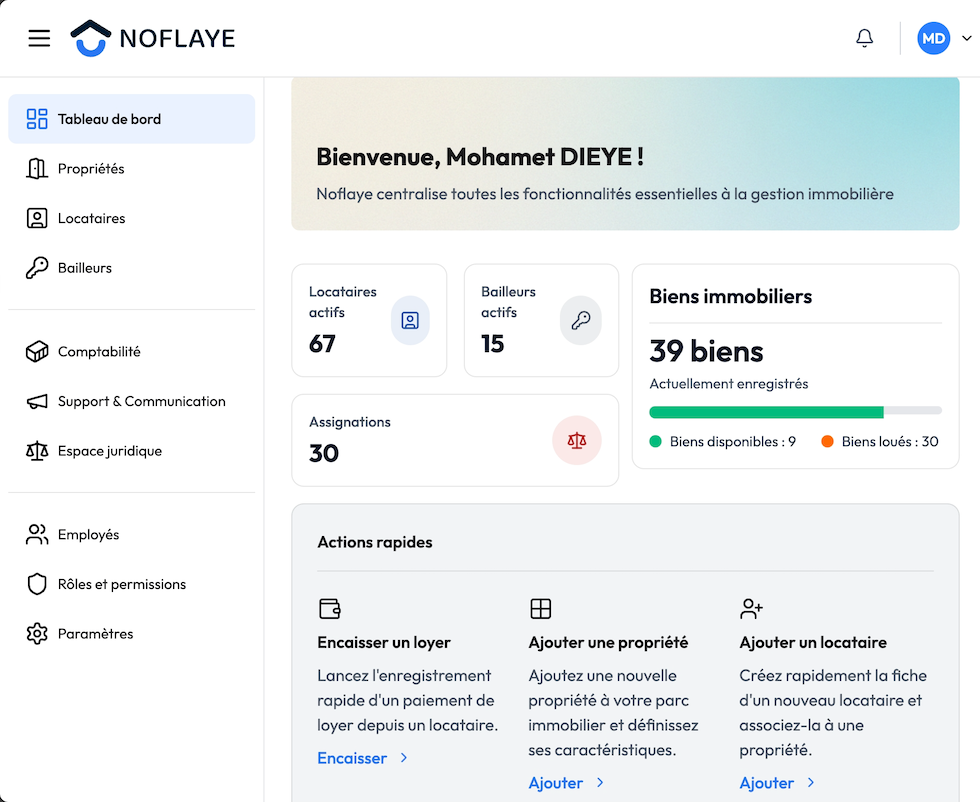Open the Bailleurs actifs 15 card
The image size is (980, 802).
[x=541, y=320]
